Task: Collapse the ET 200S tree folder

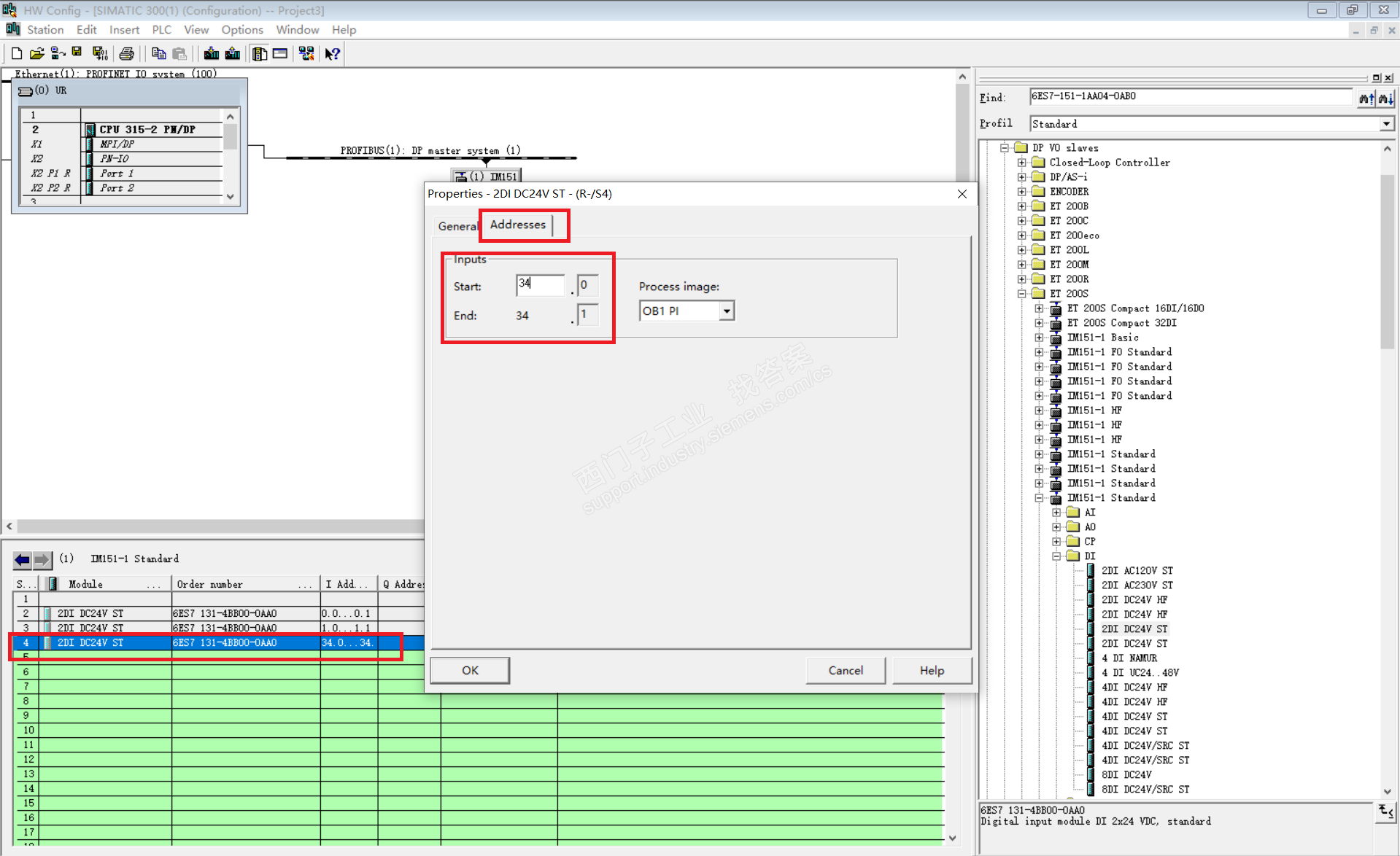Action: (x=1022, y=294)
